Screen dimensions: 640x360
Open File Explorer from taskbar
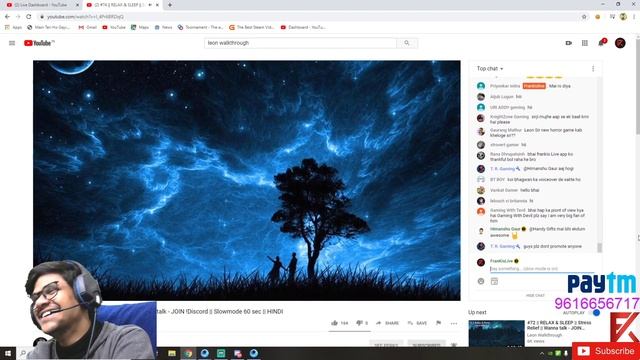[x=172, y=353]
